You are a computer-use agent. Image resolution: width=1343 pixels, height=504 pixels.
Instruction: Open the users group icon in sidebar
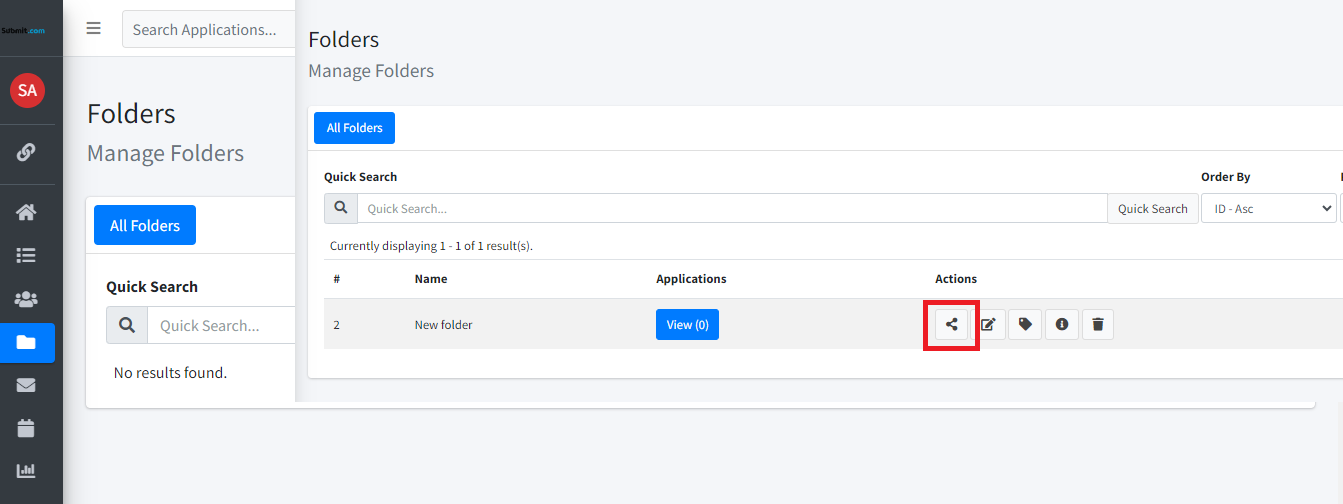[27, 299]
